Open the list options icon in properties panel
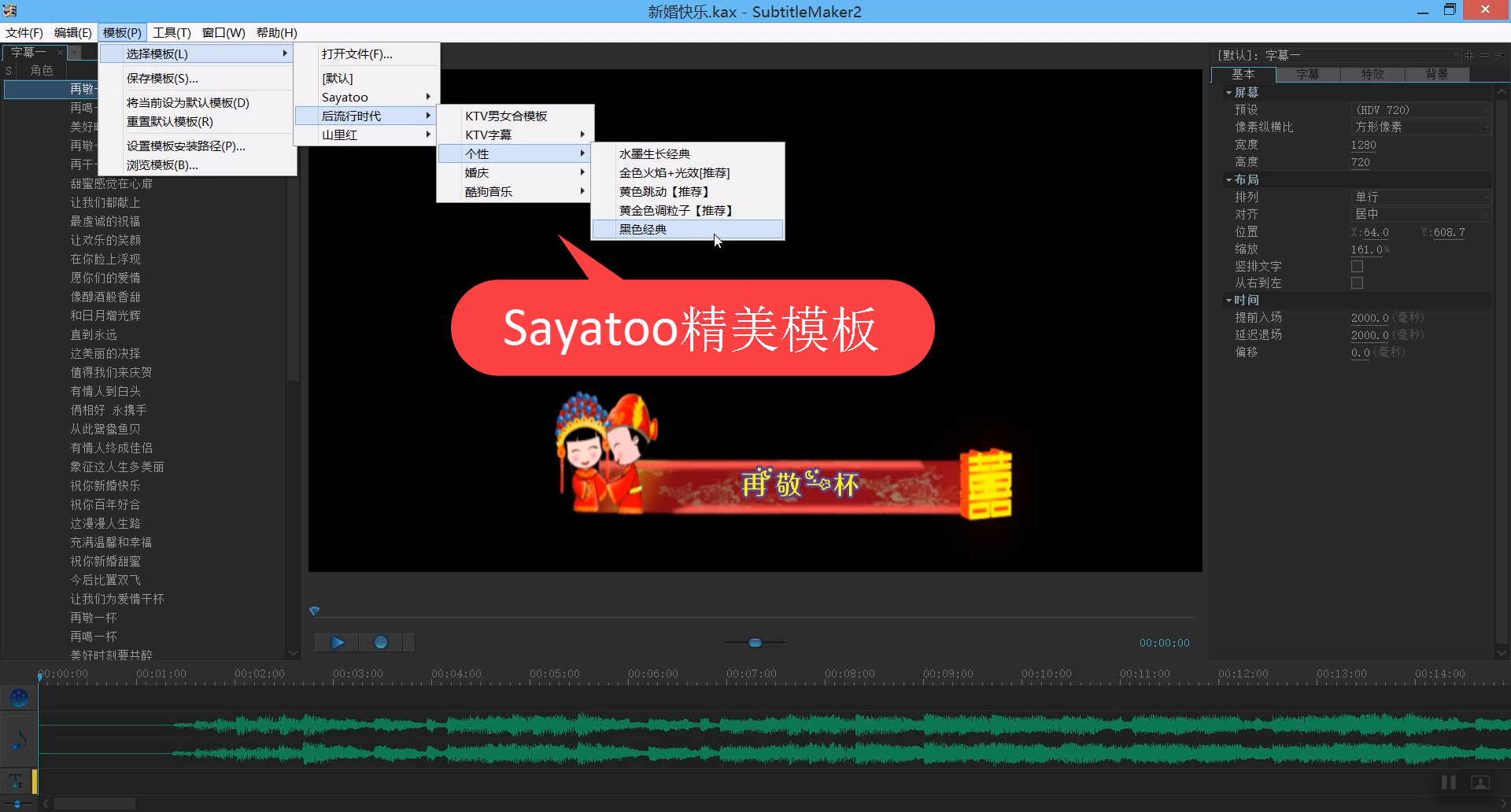 point(1498,55)
